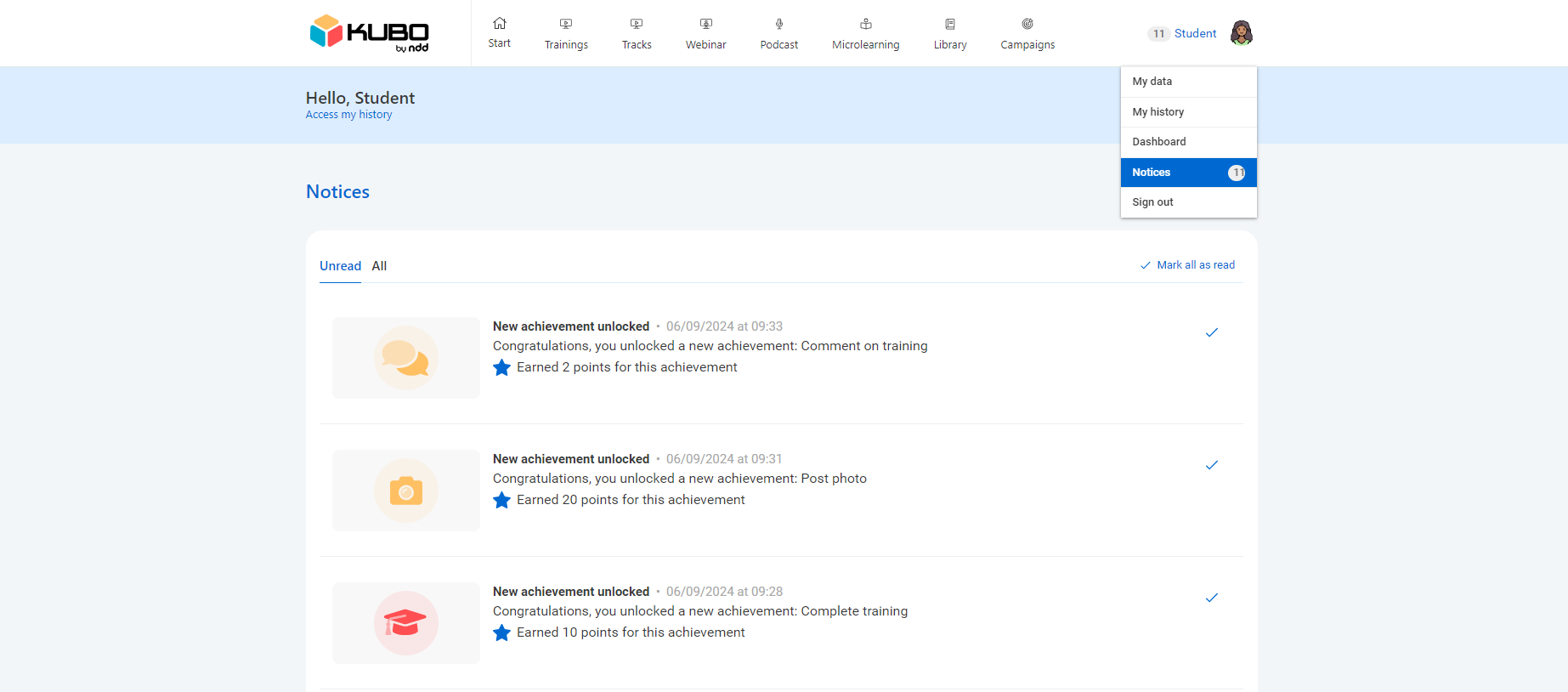
Task: Follow the Access my history link
Action: [348, 115]
